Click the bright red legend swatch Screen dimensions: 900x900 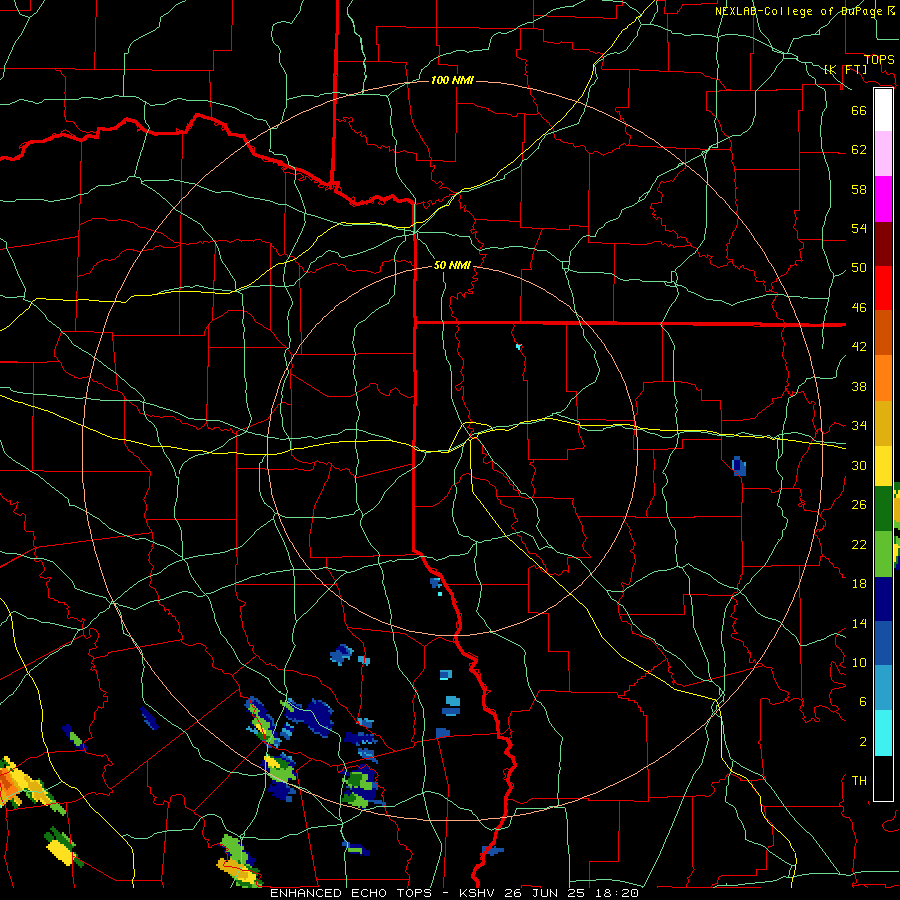click(883, 288)
